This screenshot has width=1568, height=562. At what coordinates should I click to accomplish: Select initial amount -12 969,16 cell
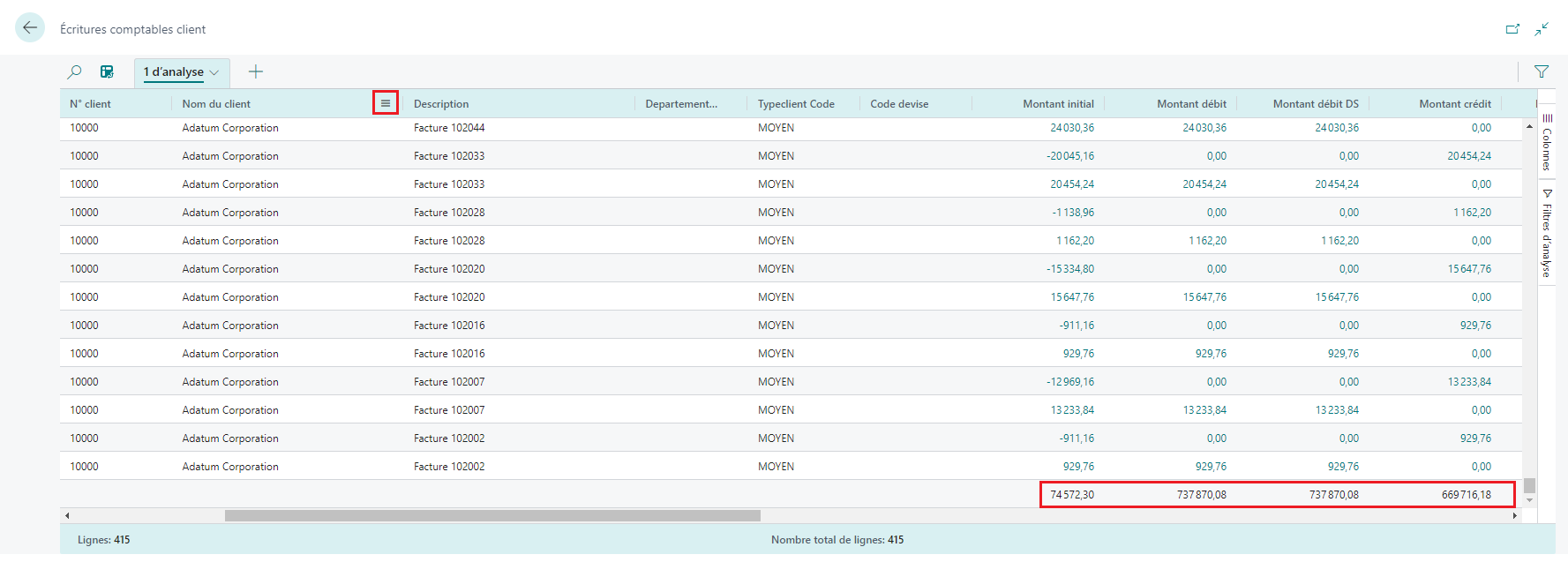[x=1069, y=382]
